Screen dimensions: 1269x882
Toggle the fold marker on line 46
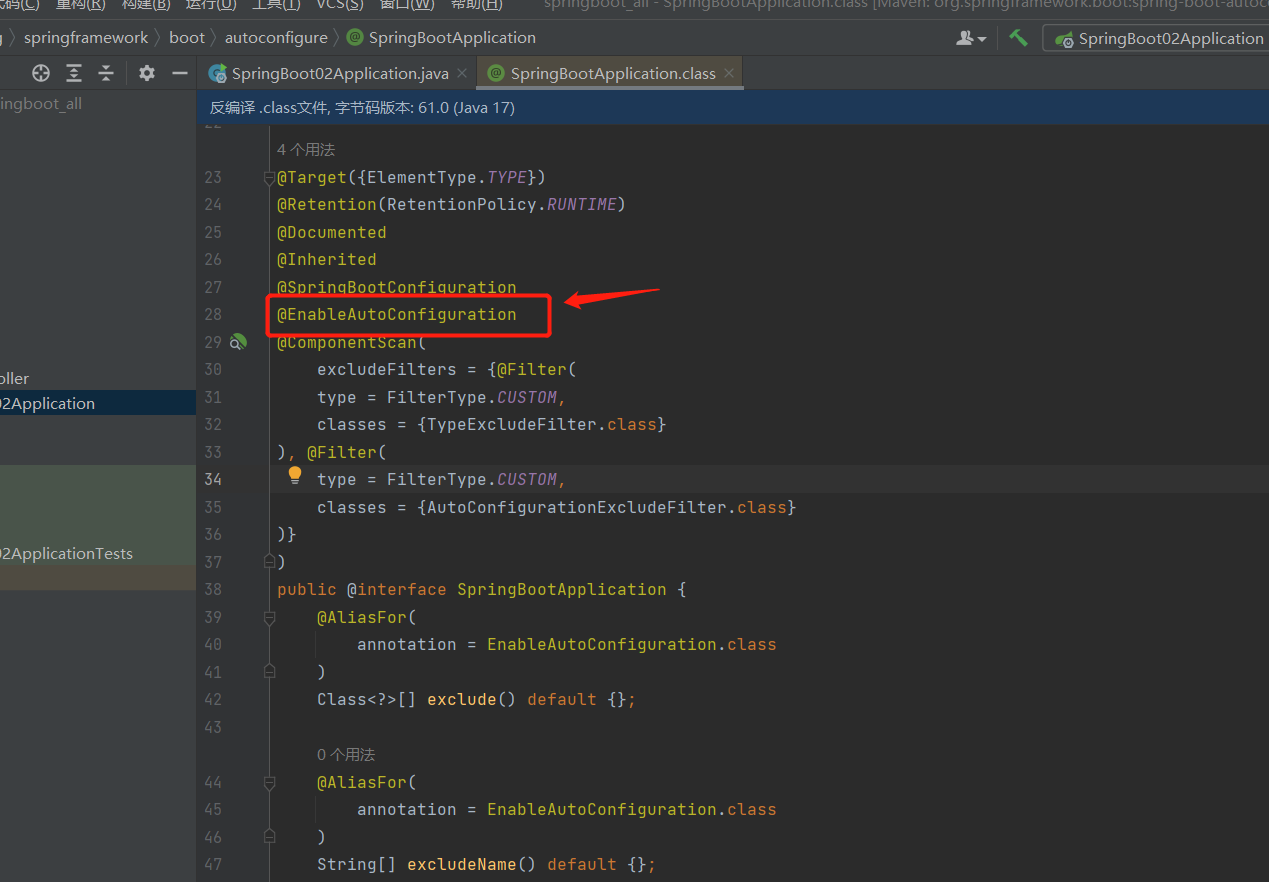click(x=268, y=835)
